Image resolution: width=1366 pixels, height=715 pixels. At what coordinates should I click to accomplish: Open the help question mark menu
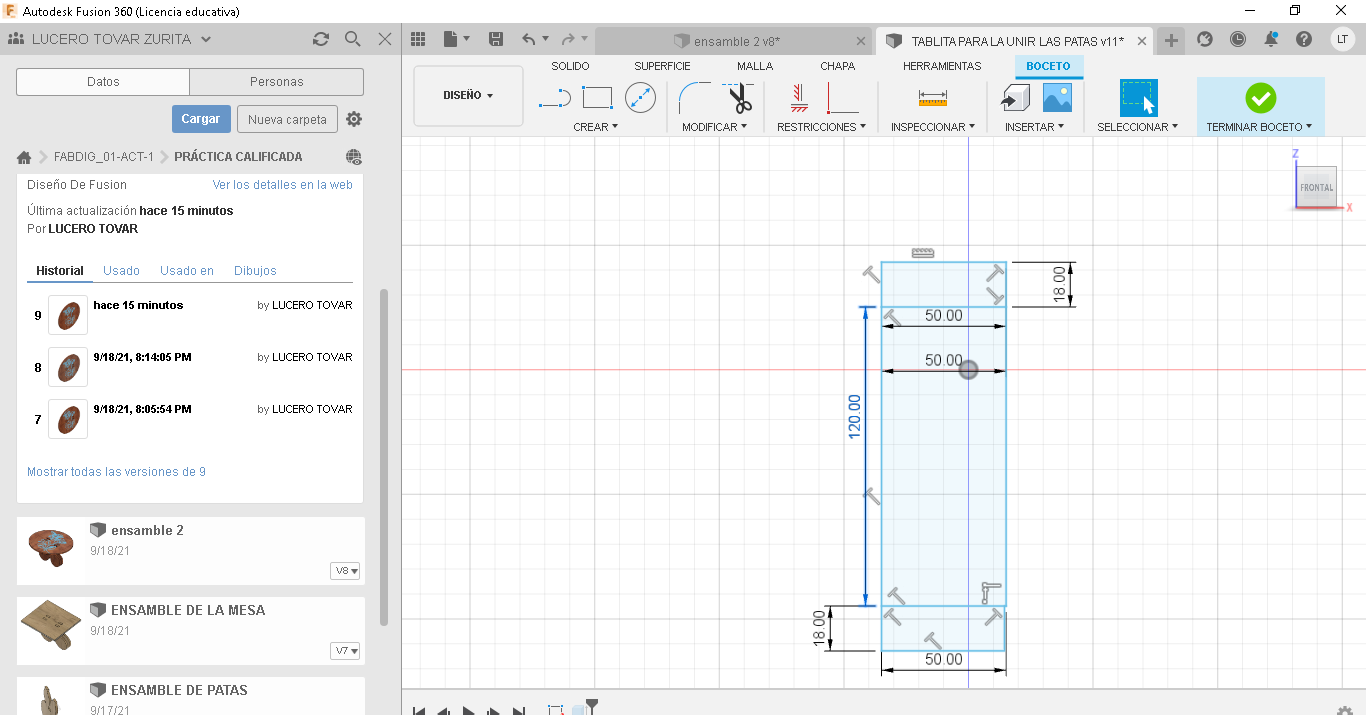(x=1304, y=39)
